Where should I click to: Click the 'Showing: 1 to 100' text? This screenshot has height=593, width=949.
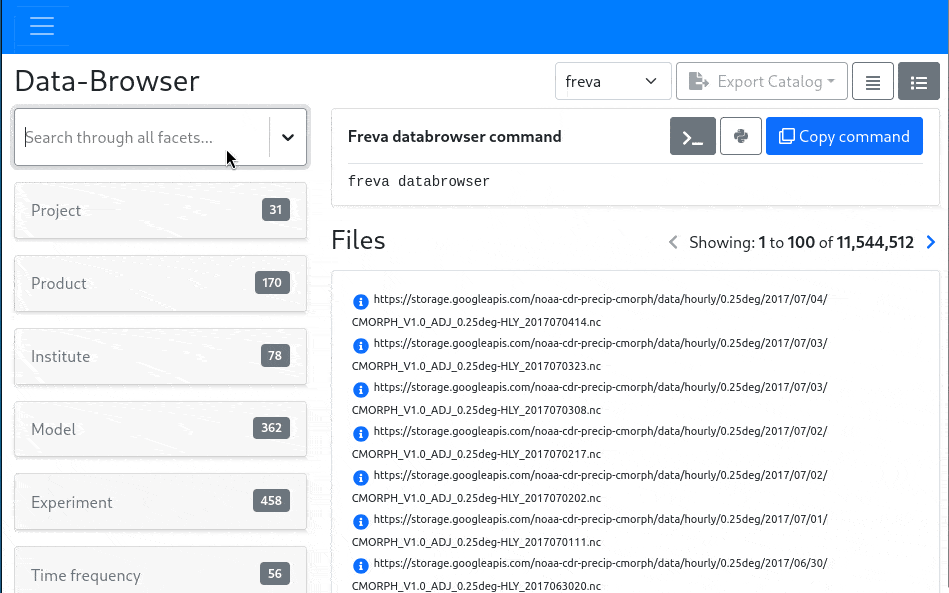pos(752,243)
